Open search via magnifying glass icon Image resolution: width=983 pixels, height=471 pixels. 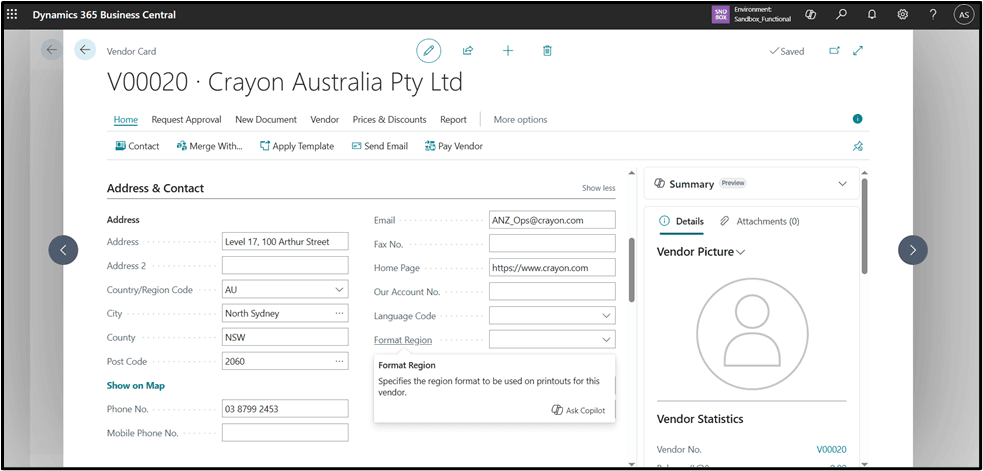842,15
